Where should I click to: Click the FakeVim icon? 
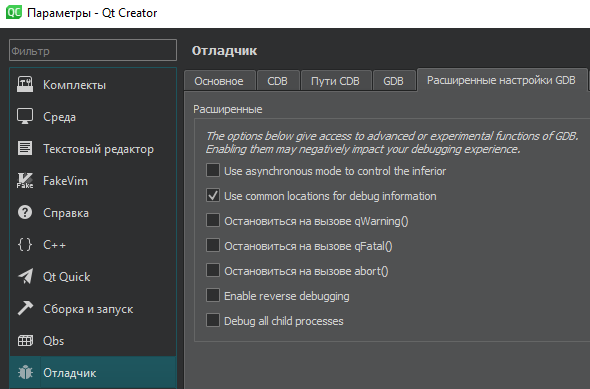pyautogui.click(x=25, y=181)
